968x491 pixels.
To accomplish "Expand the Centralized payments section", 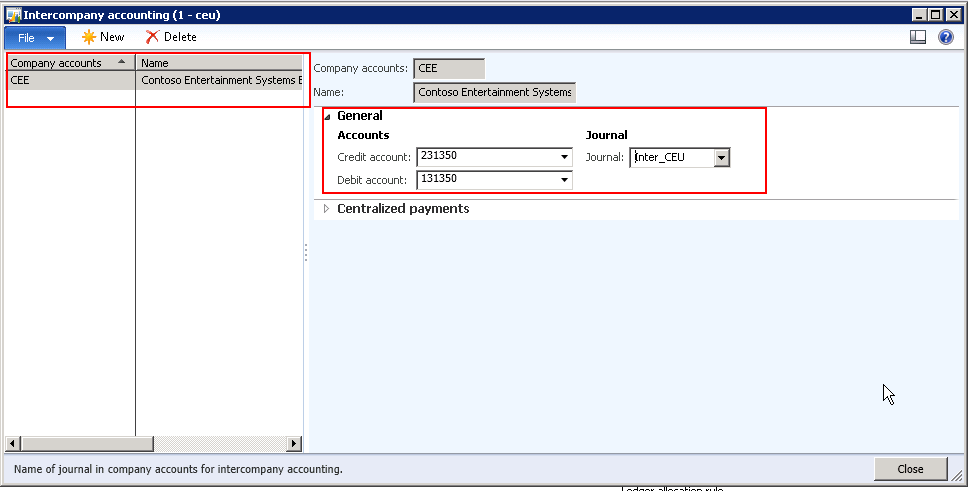I will click(x=326, y=209).
